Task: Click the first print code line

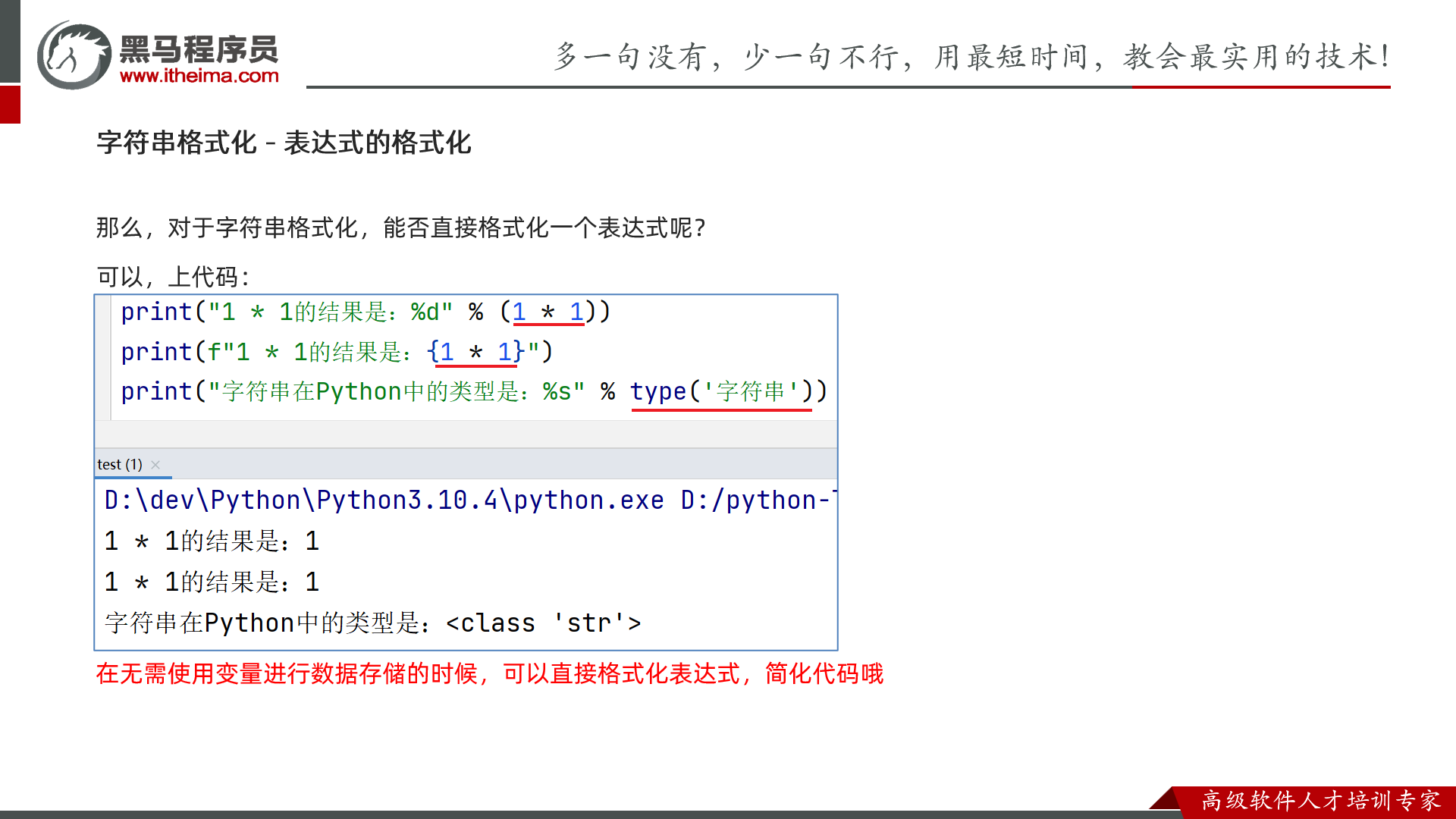Action: (x=364, y=312)
